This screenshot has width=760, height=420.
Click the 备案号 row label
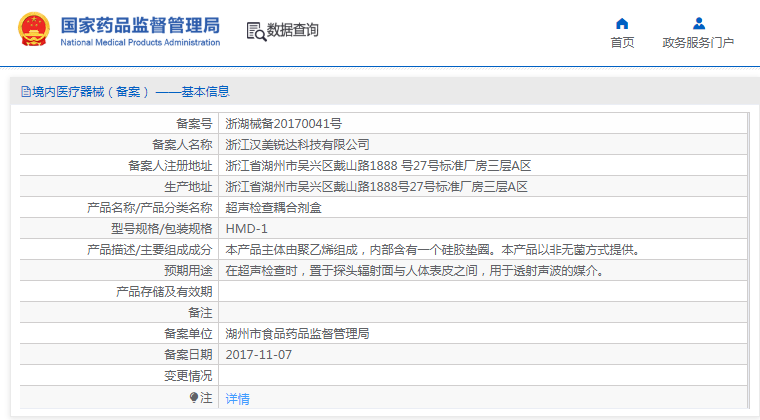pyautogui.click(x=194, y=124)
